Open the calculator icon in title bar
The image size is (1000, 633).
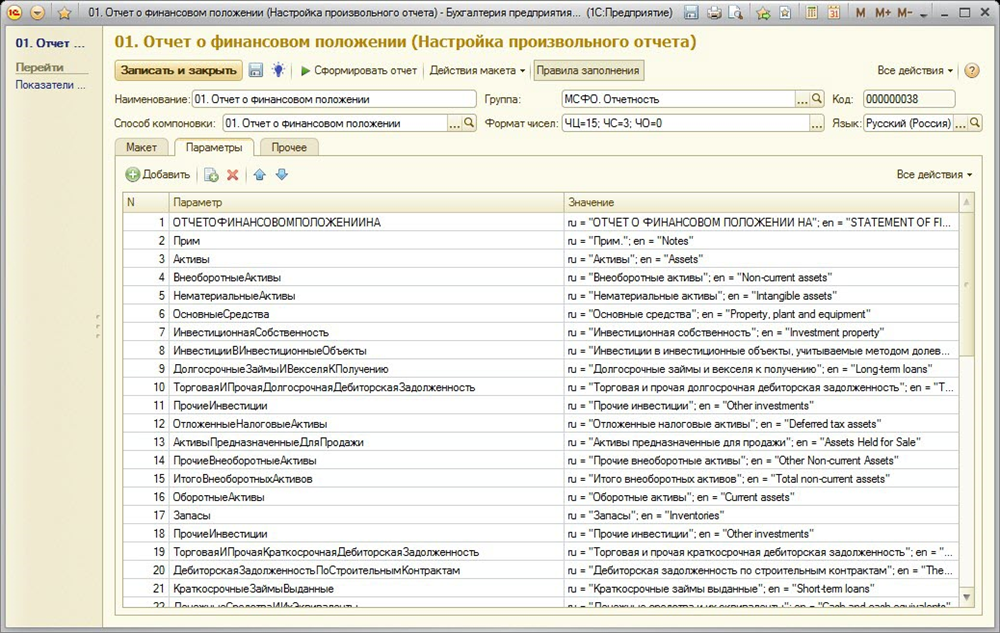click(x=811, y=12)
